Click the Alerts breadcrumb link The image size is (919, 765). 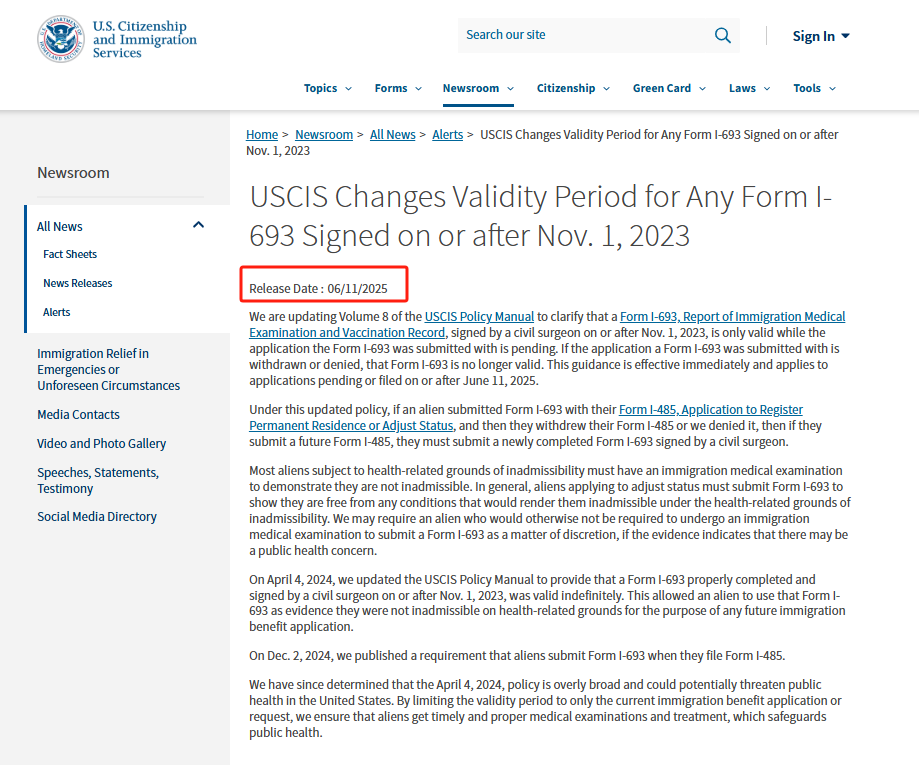click(x=447, y=135)
